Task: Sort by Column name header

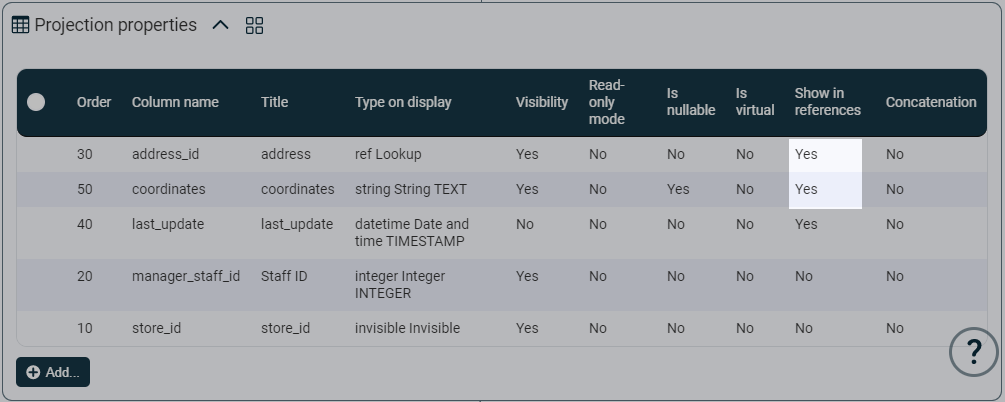Action: click(175, 102)
